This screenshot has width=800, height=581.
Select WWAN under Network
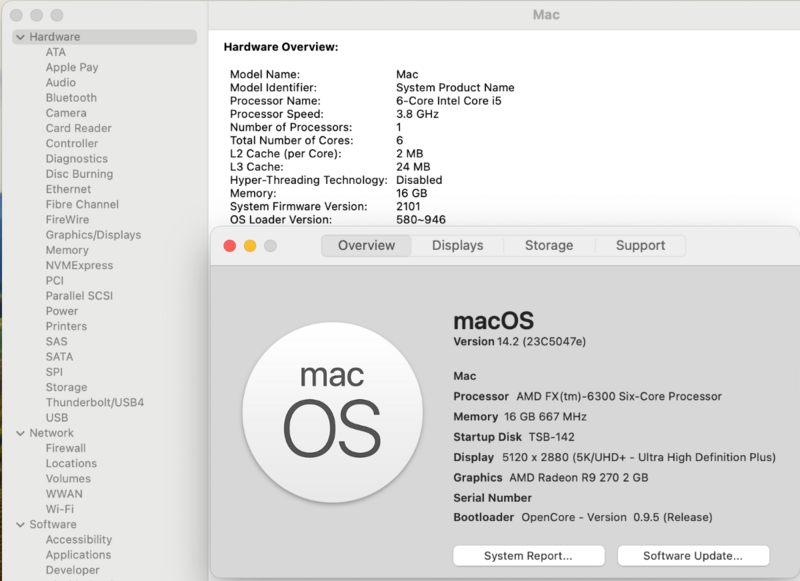click(64, 494)
